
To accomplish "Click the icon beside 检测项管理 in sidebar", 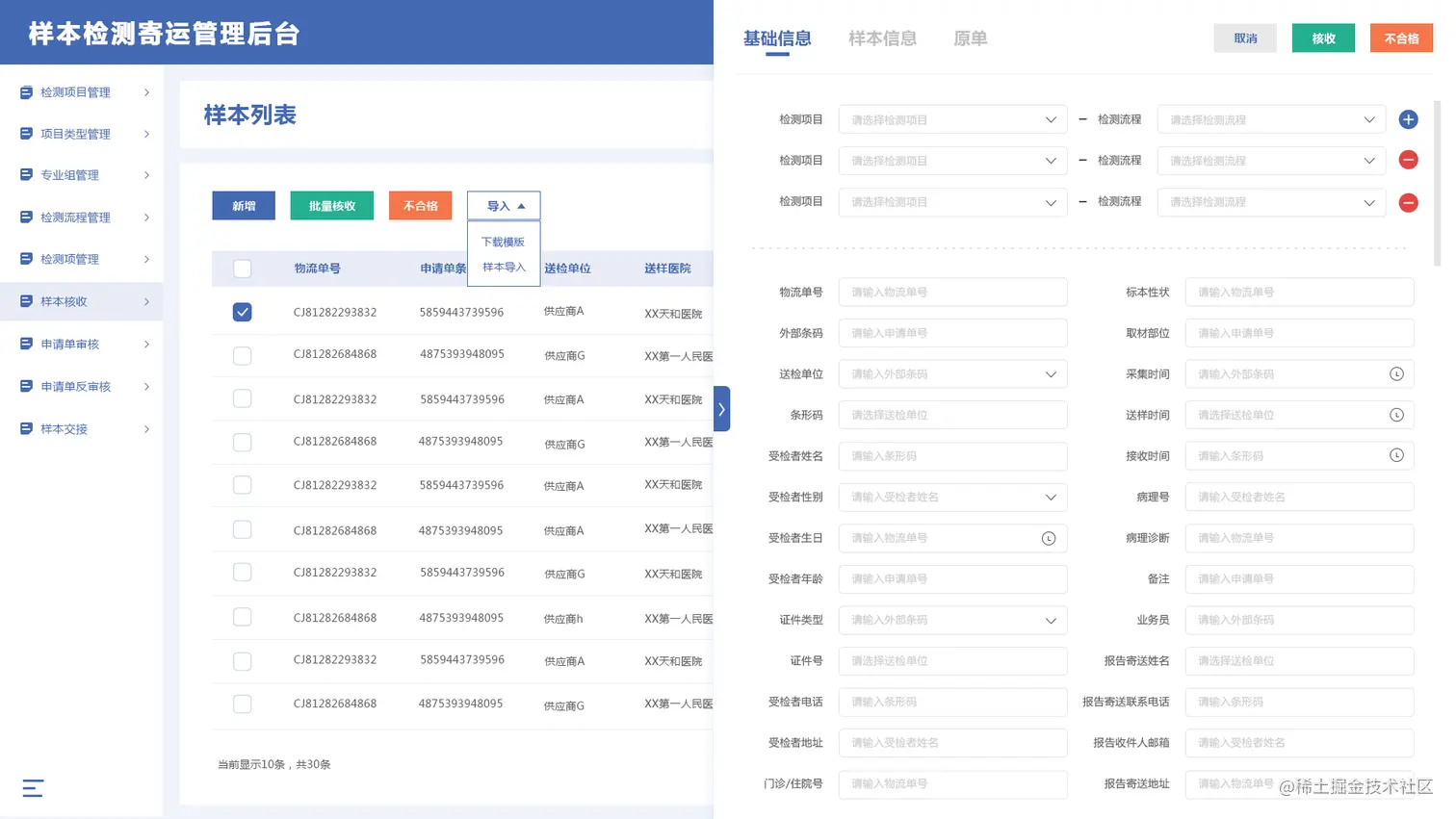I will click(26, 259).
